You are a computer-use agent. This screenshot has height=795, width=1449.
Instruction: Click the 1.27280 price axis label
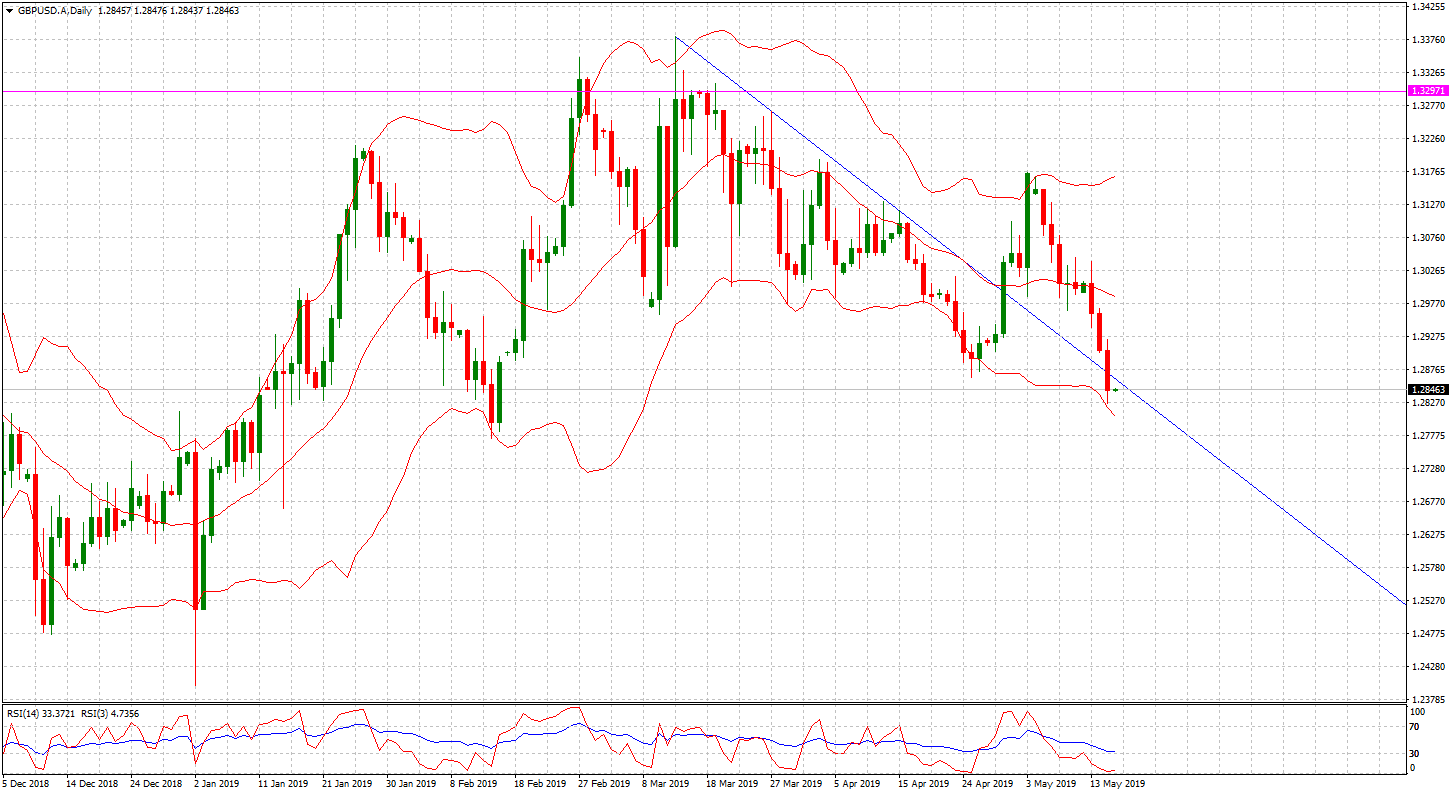1427,469
